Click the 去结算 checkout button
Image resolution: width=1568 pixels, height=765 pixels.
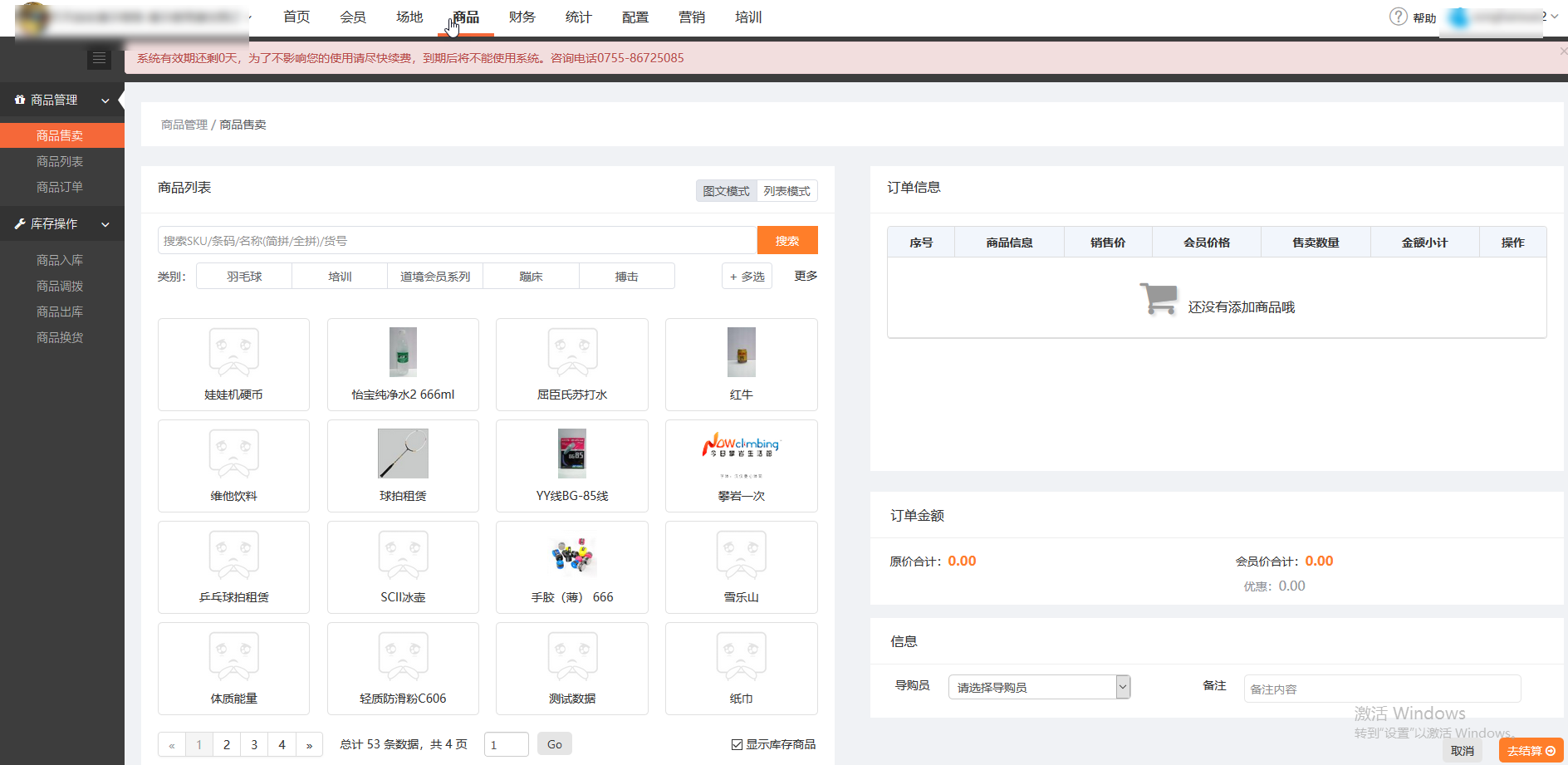[x=1531, y=751]
